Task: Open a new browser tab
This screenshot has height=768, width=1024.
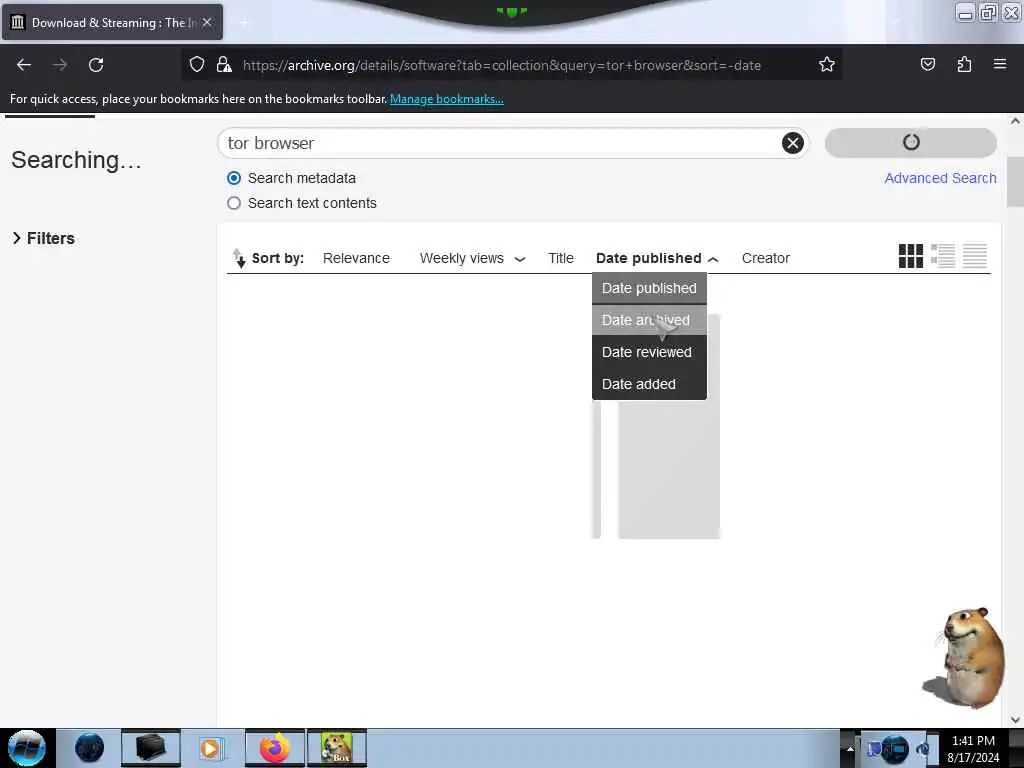Action: 244,23
